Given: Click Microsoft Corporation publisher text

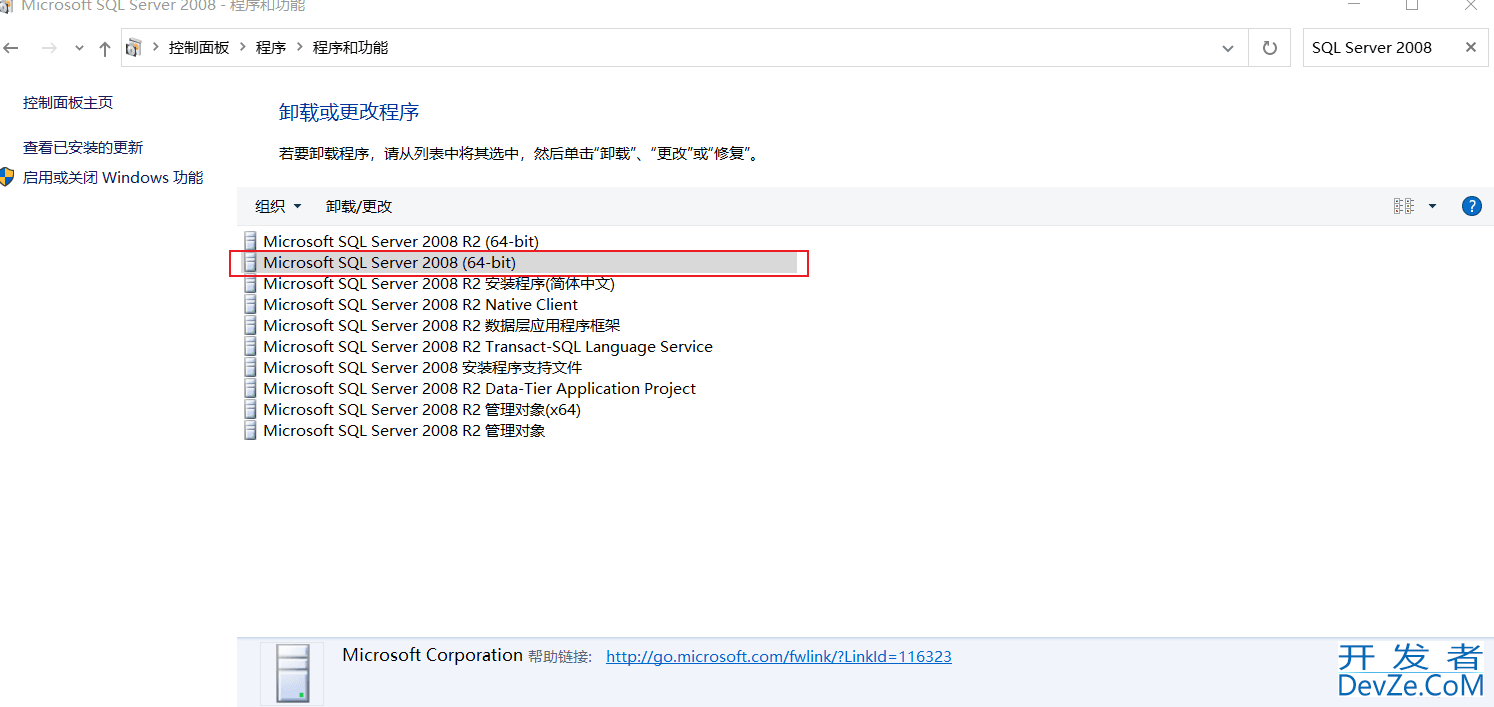Looking at the screenshot, I should [432, 655].
